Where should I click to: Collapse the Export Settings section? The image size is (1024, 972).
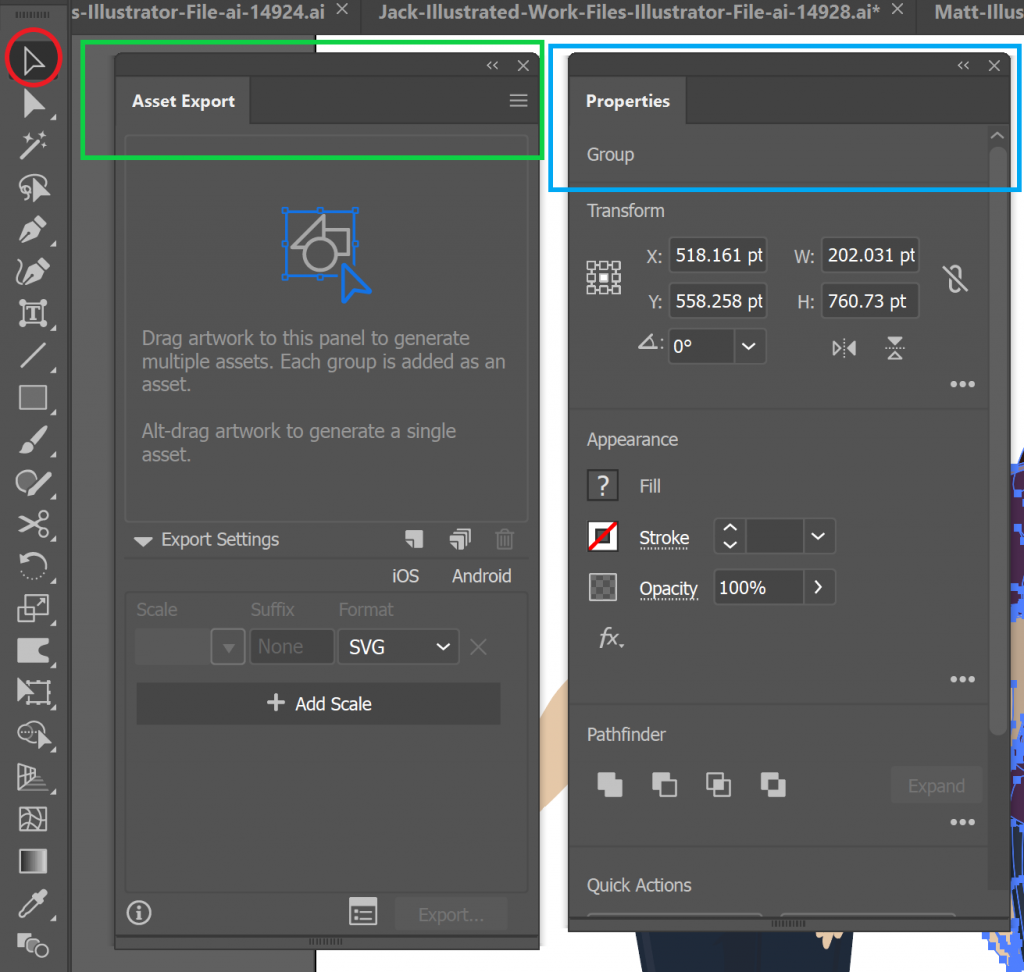144,540
